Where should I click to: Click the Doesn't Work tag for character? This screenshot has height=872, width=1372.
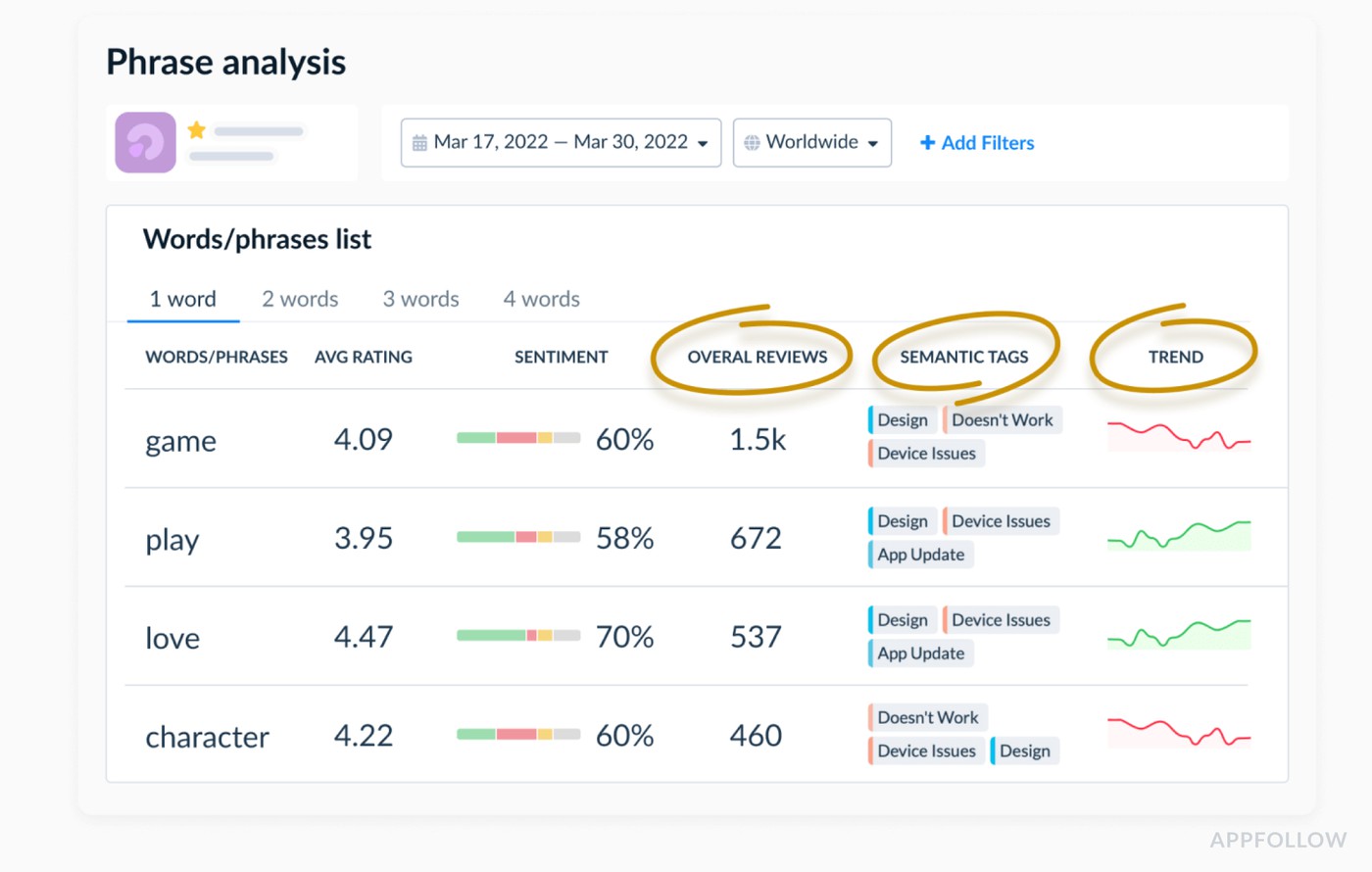coord(926,717)
